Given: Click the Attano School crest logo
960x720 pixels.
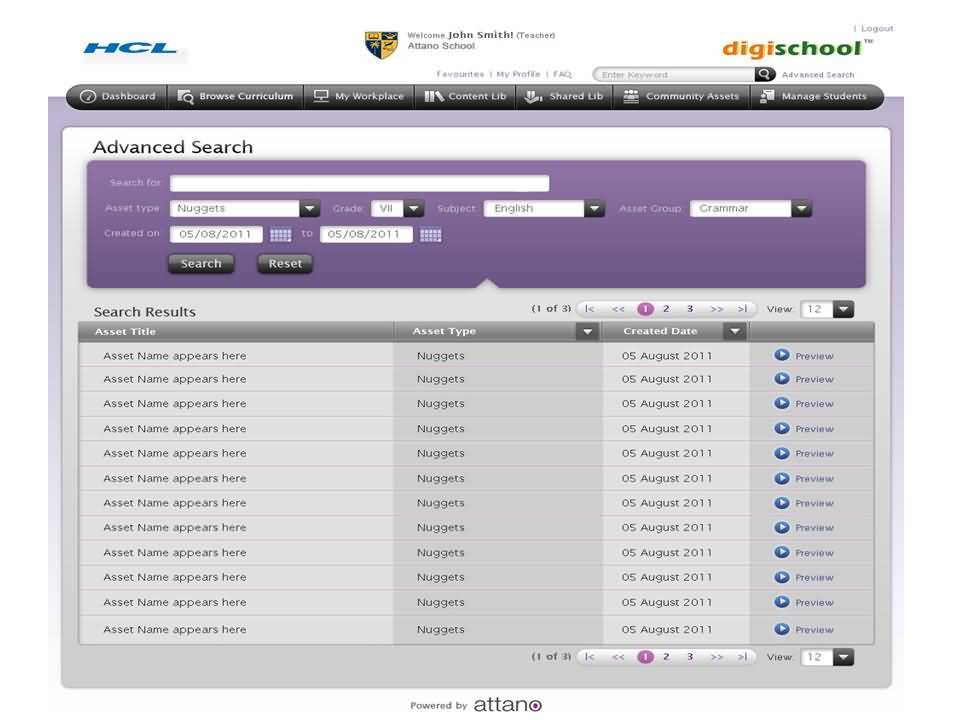Looking at the screenshot, I should point(381,45).
